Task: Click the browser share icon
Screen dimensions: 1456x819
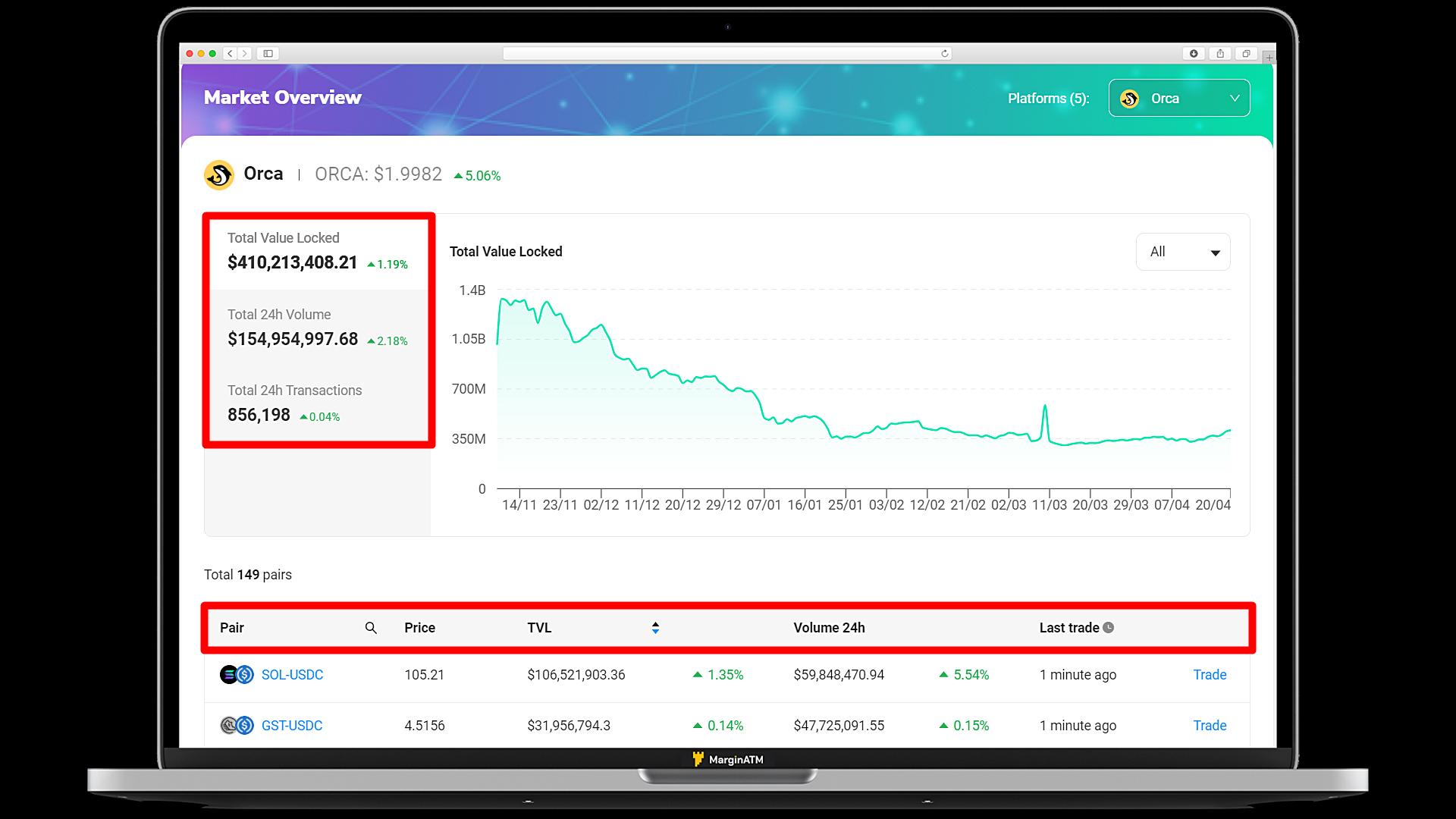Action: [x=1220, y=54]
